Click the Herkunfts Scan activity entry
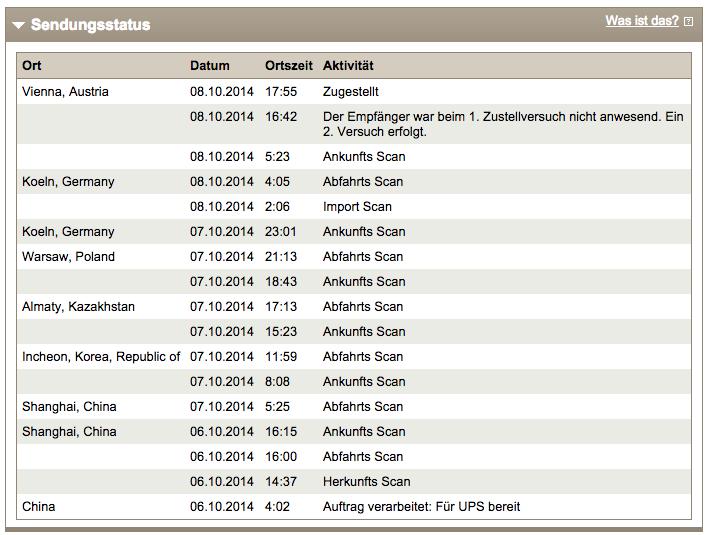This screenshot has height=535, width=709. click(366, 482)
